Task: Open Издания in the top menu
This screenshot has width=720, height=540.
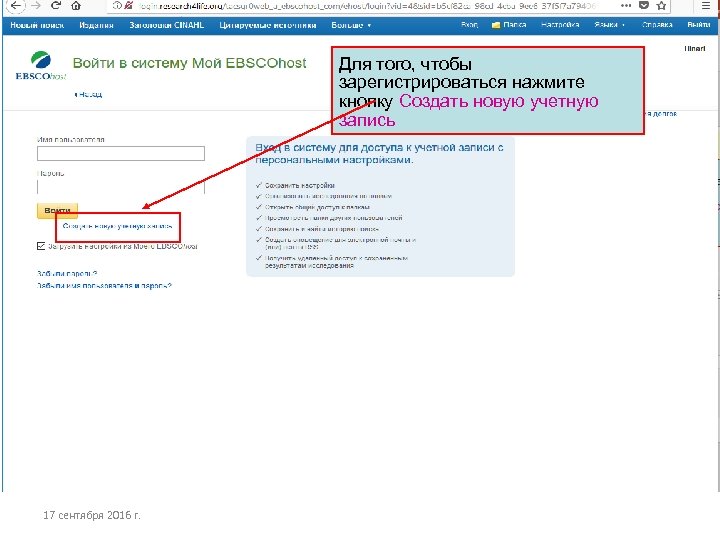Action: point(96,25)
